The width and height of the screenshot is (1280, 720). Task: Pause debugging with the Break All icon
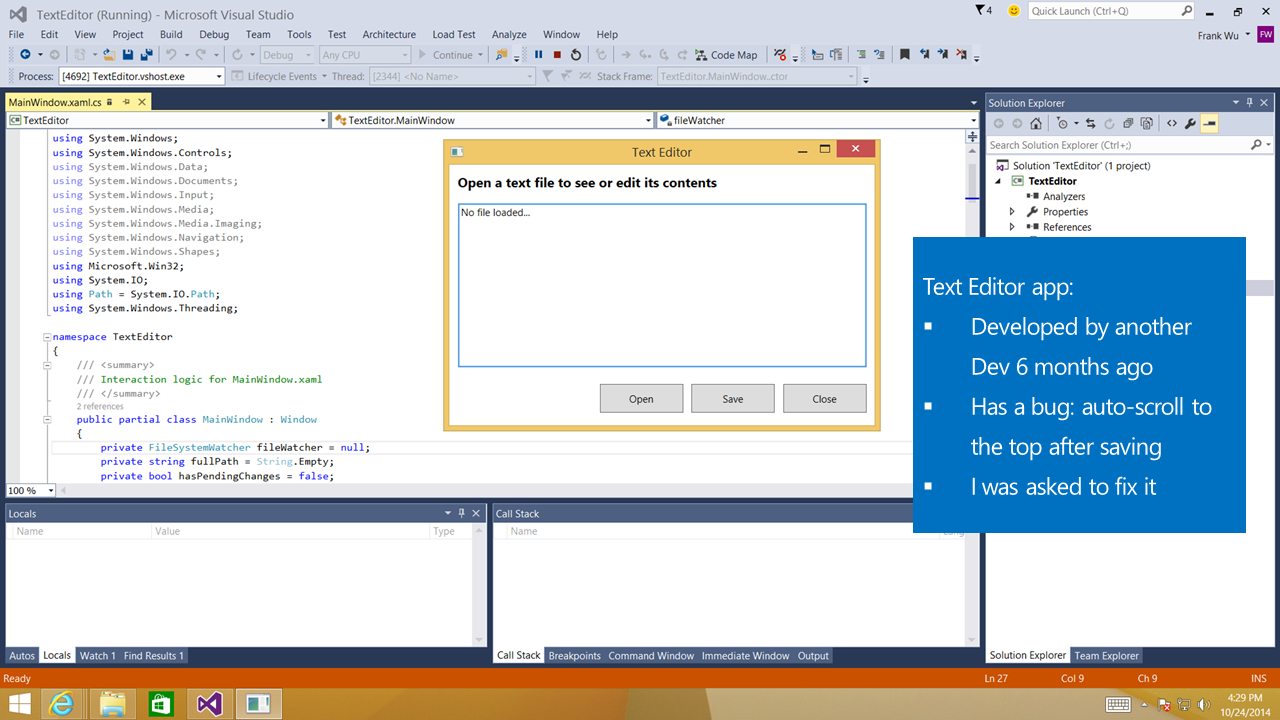[539, 55]
